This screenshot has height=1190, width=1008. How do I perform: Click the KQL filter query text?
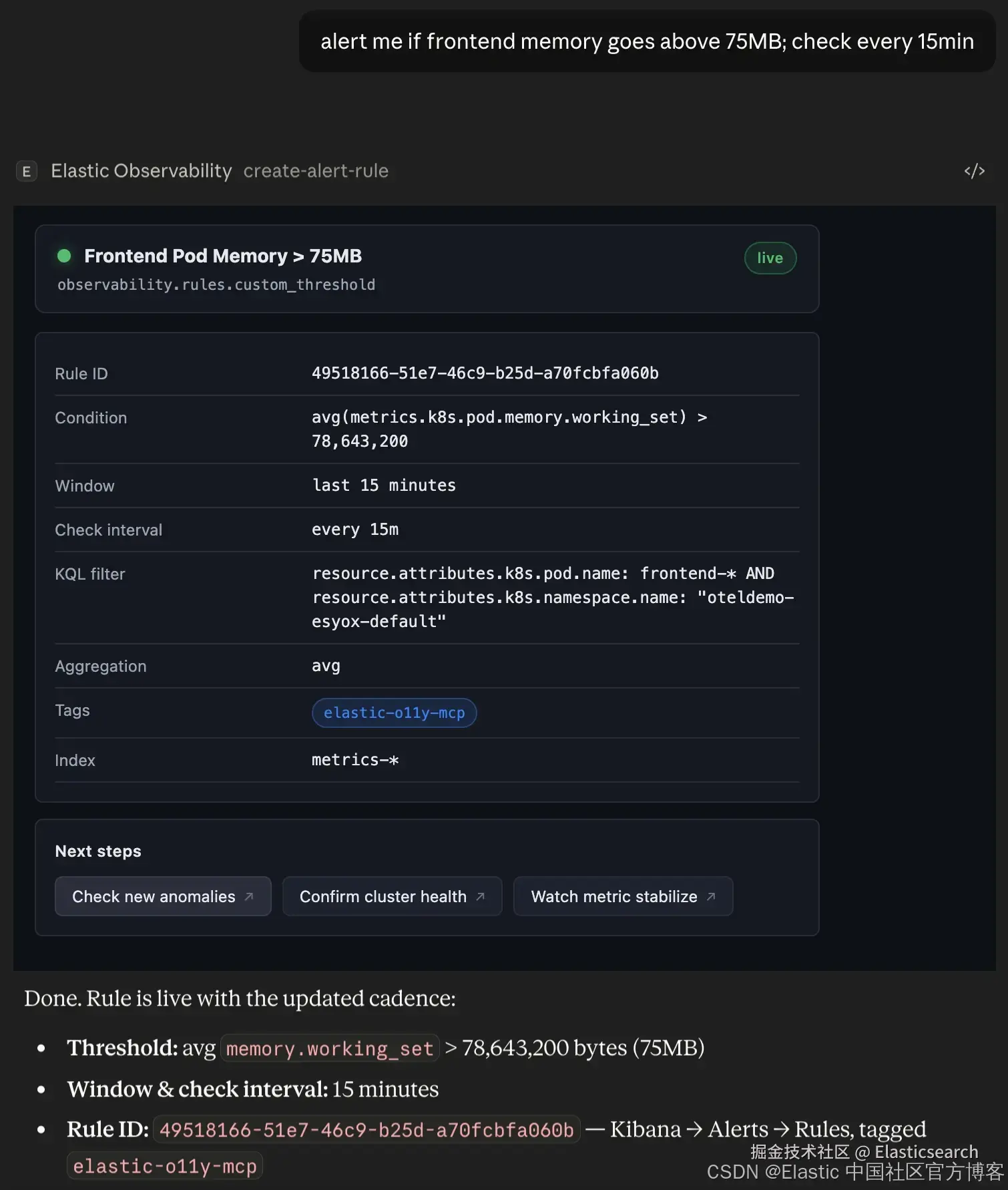click(x=552, y=597)
